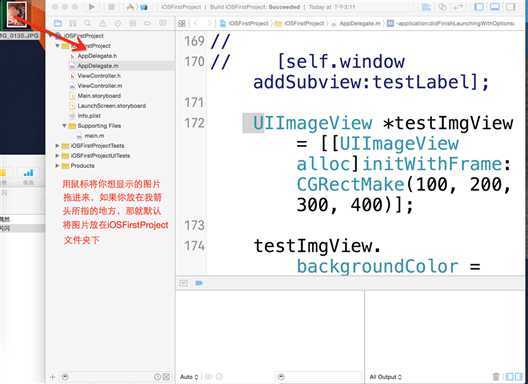Switch to the Version editor

pos(458,7)
